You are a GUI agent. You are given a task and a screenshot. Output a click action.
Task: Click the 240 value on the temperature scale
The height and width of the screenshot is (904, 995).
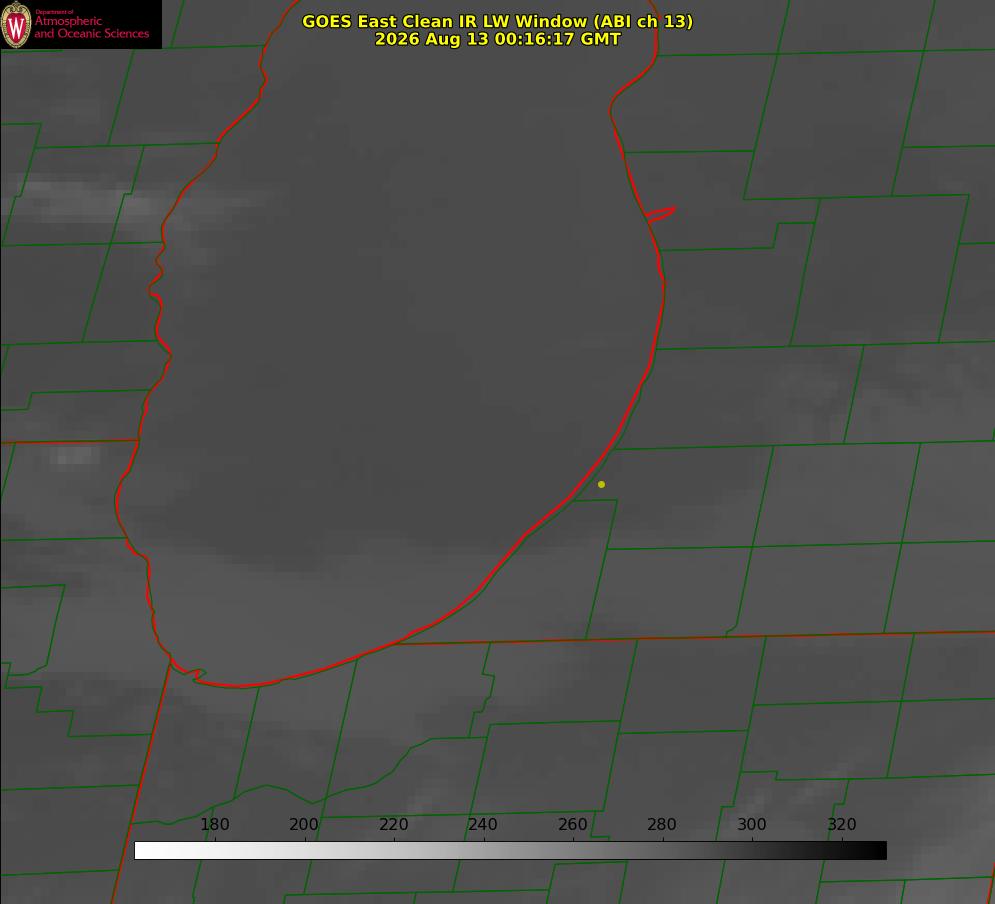point(483,824)
